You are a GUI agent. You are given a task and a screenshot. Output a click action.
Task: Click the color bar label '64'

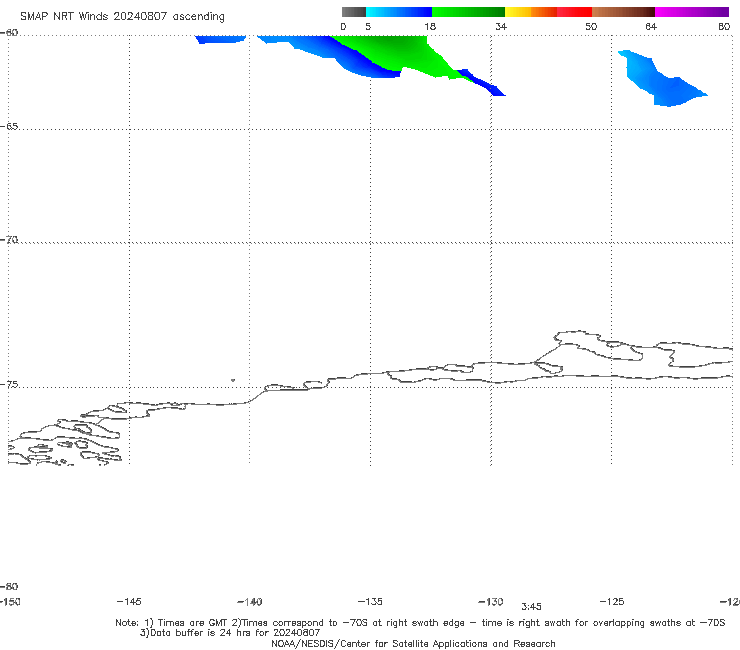coord(651,26)
